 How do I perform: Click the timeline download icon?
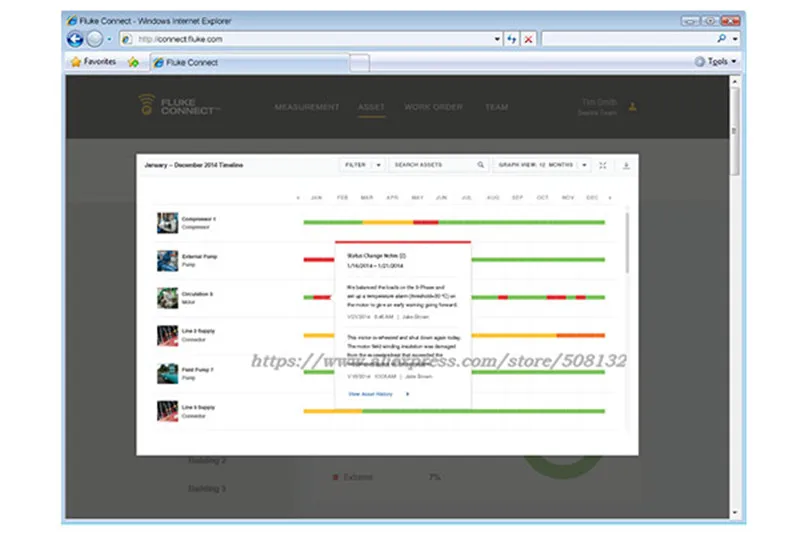click(x=626, y=165)
